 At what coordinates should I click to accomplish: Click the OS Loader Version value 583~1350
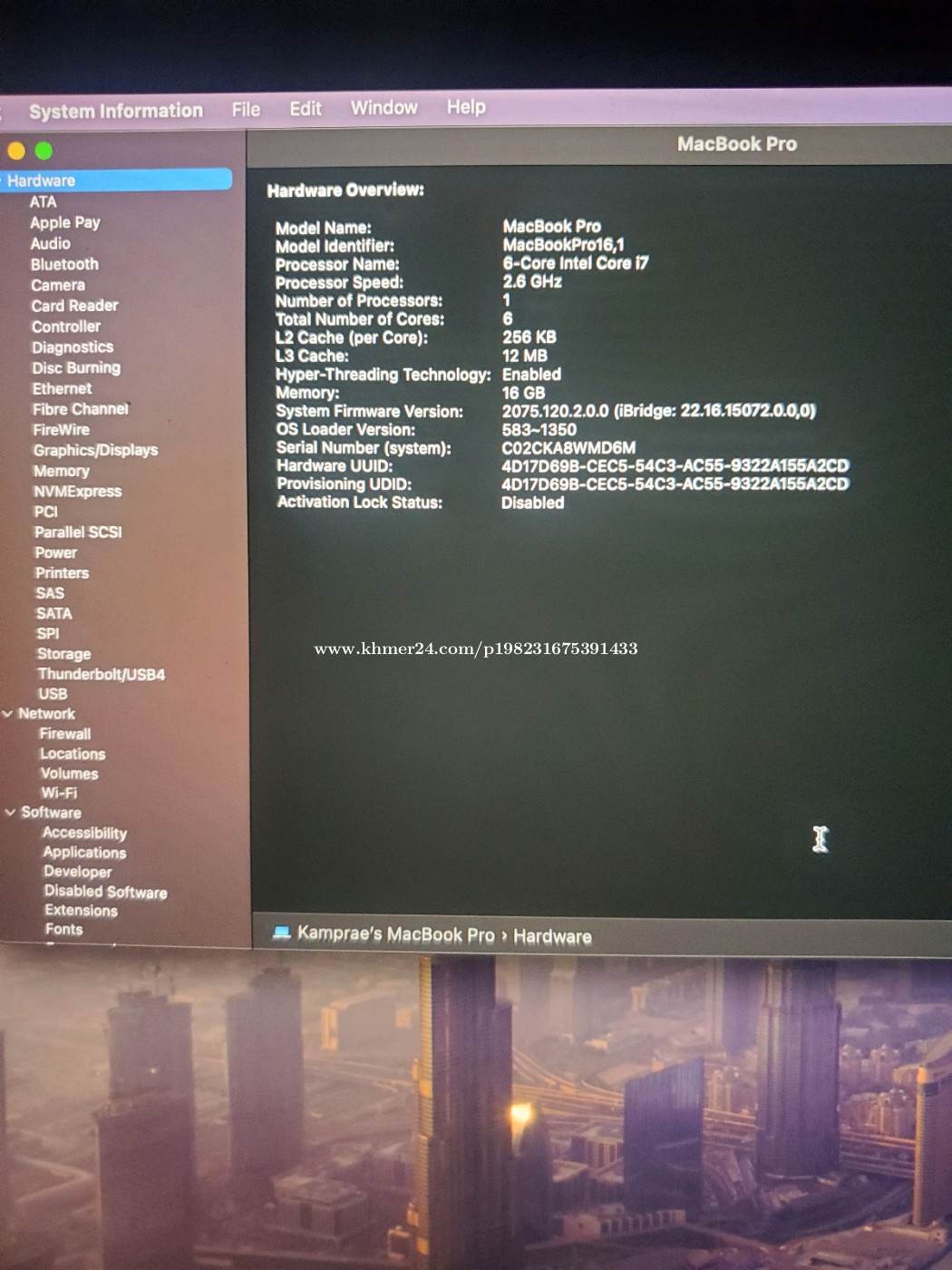click(x=539, y=430)
